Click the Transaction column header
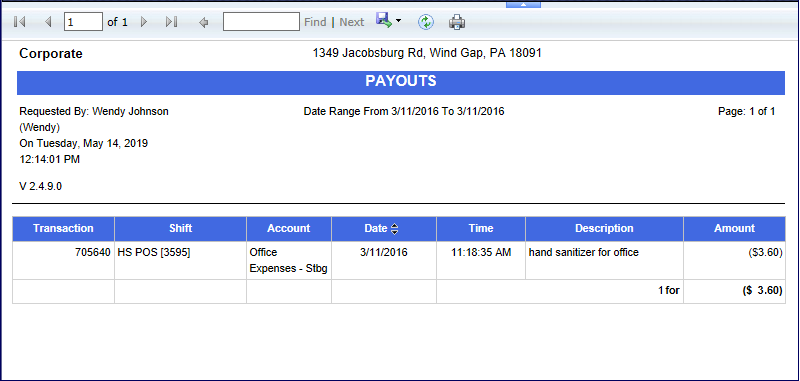The height and width of the screenshot is (381, 800). tap(63, 228)
